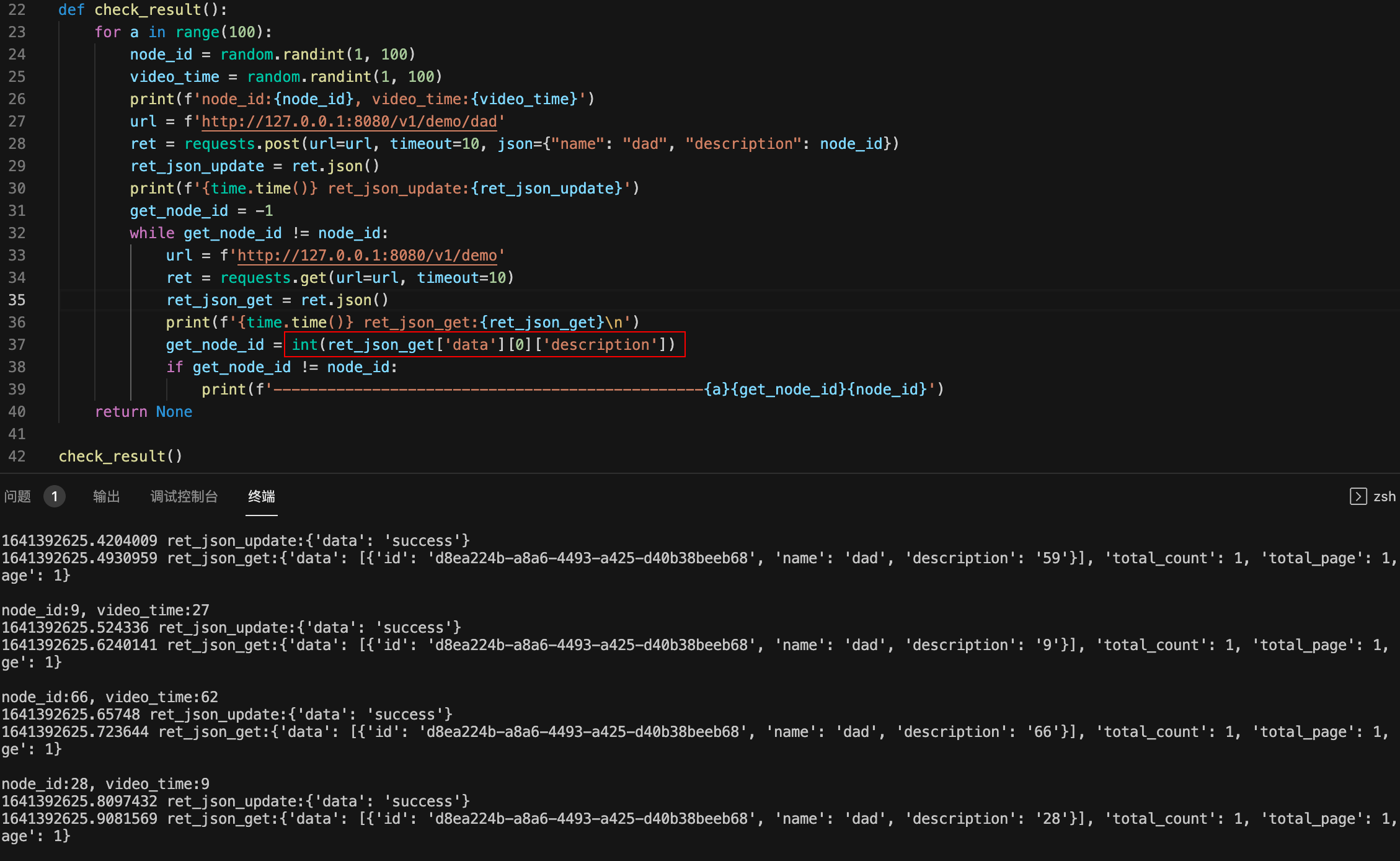Select the zsh shell terminal icon

click(1359, 496)
